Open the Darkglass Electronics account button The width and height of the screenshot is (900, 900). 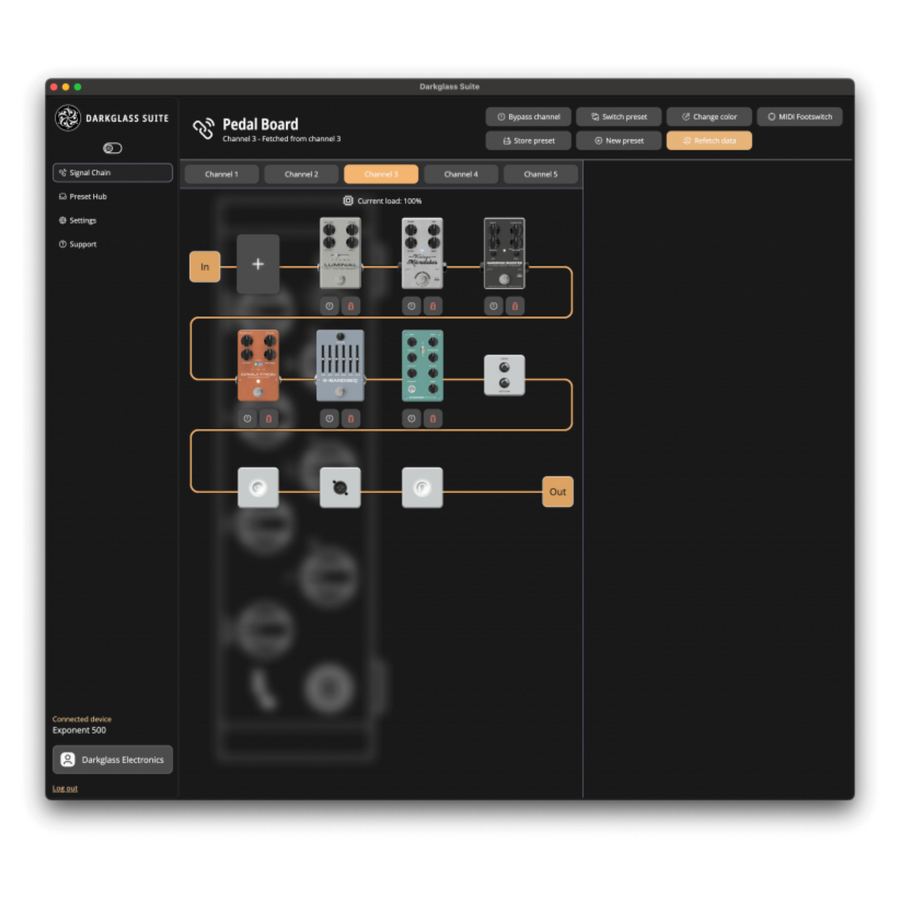pyautogui.click(x=112, y=760)
